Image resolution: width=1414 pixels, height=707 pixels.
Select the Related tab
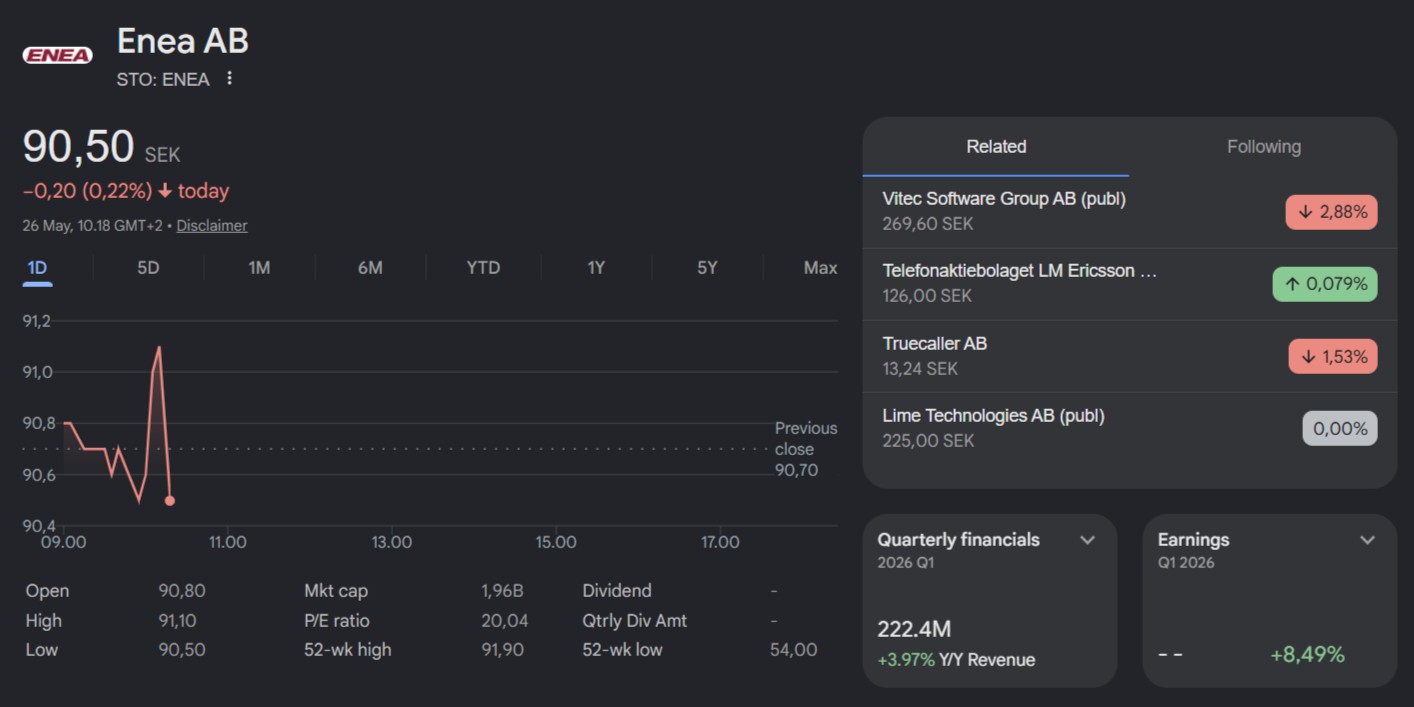[x=996, y=147]
